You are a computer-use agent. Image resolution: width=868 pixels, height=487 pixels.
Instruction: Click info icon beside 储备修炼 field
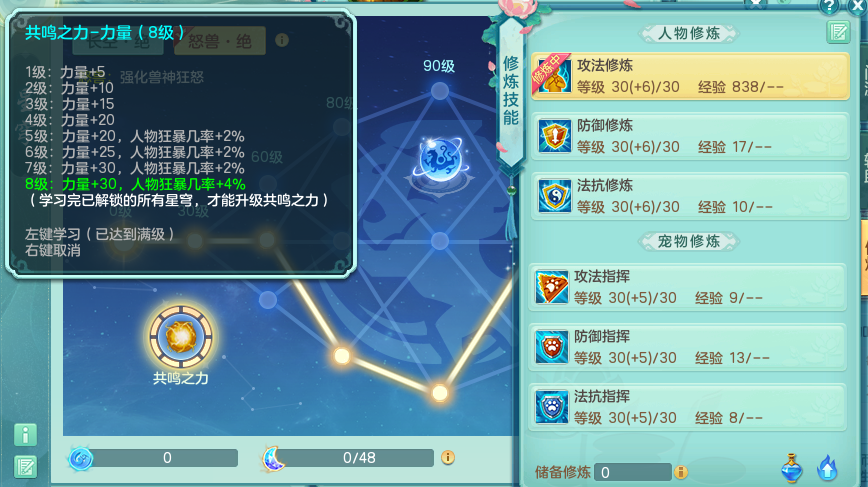(x=681, y=472)
